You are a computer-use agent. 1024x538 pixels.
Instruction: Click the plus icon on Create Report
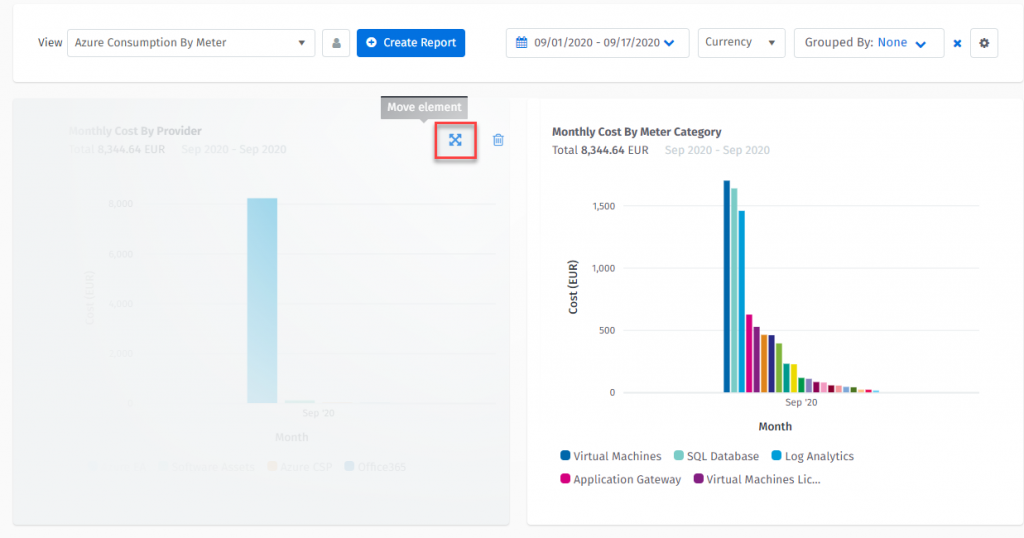pos(372,43)
